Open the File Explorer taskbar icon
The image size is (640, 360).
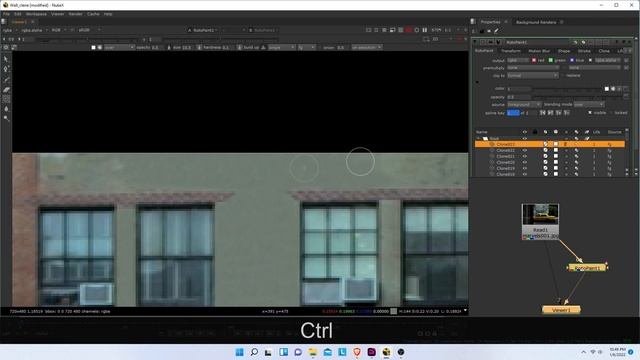(313, 352)
